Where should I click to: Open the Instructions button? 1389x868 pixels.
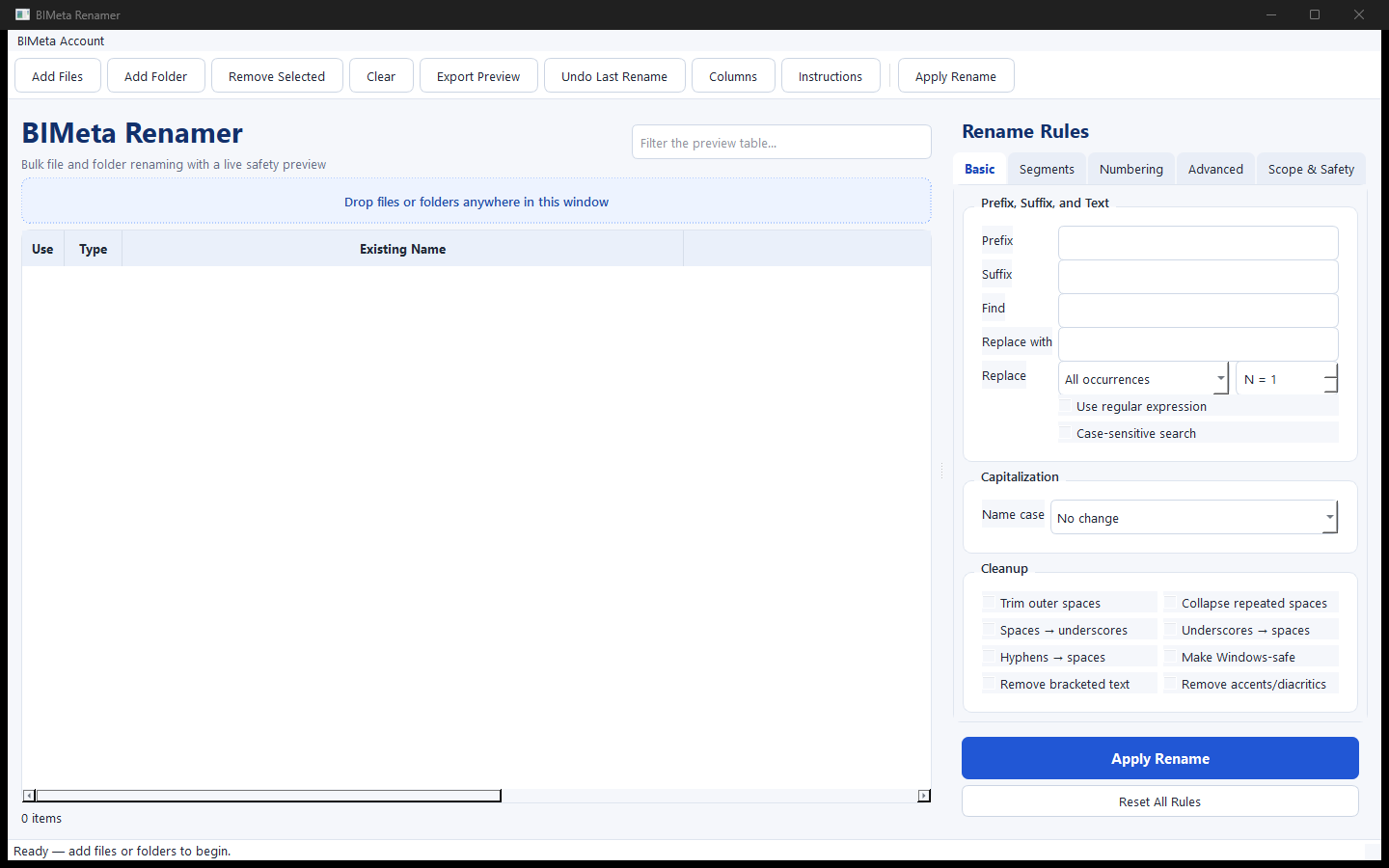pyautogui.click(x=831, y=76)
